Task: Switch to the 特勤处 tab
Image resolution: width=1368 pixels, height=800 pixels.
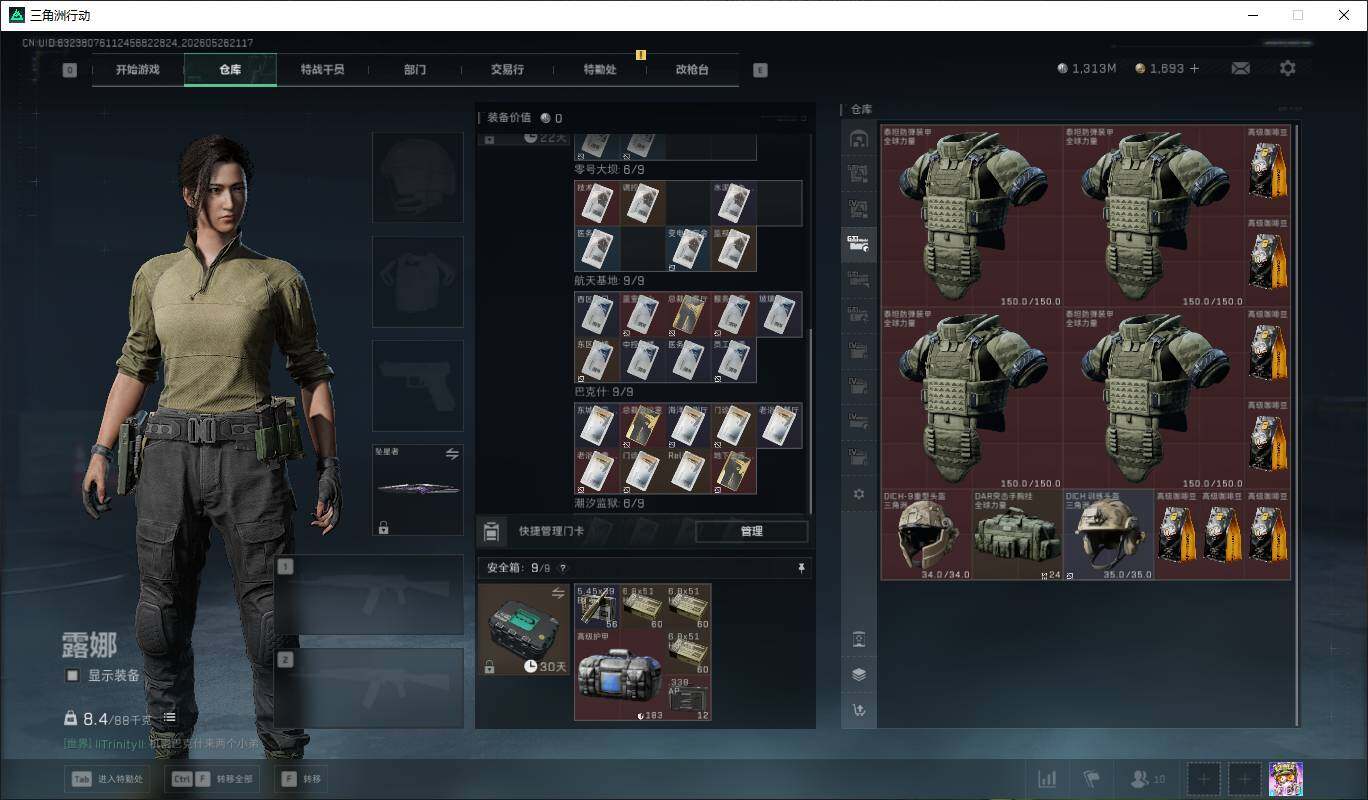Action: coord(600,70)
